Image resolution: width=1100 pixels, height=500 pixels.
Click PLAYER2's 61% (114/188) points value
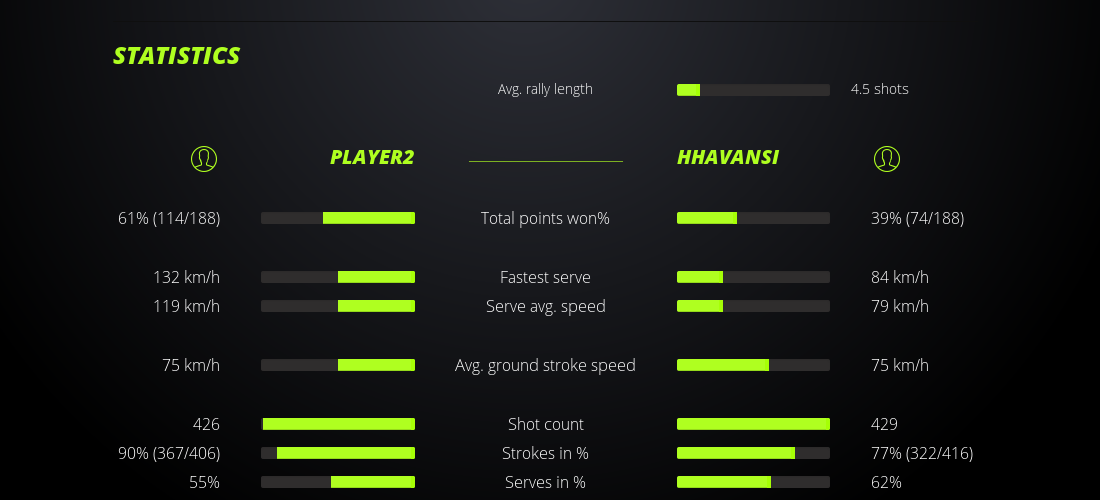tap(169, 218)
